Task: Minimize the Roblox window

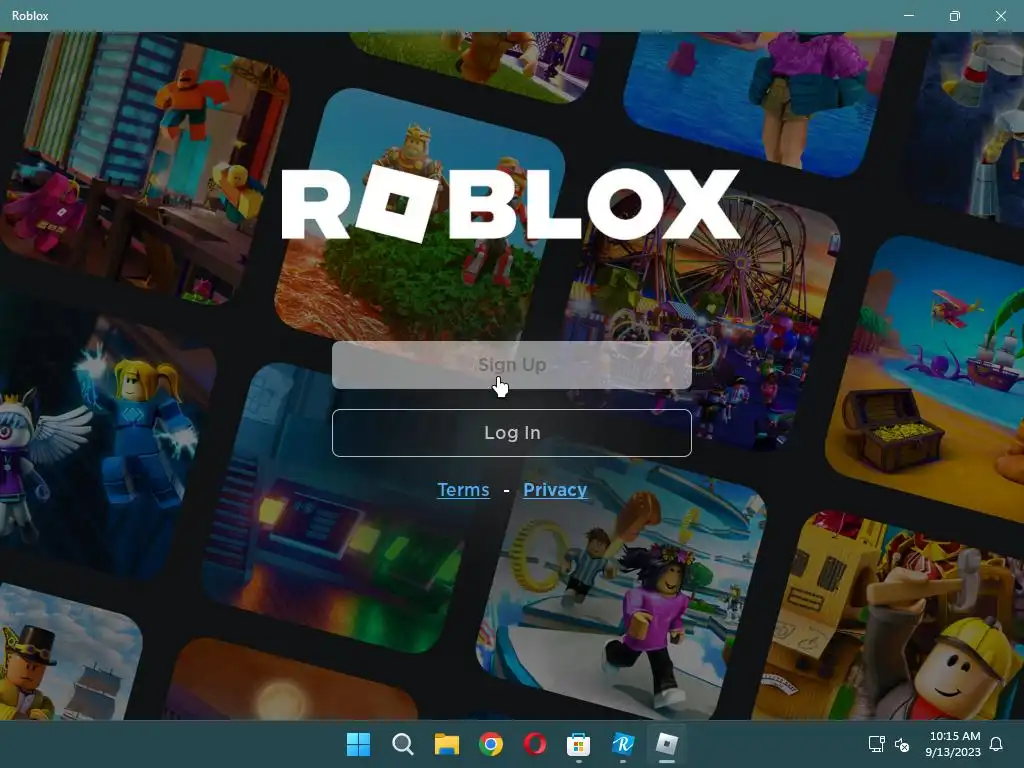Action: click(x=908, y=16)
